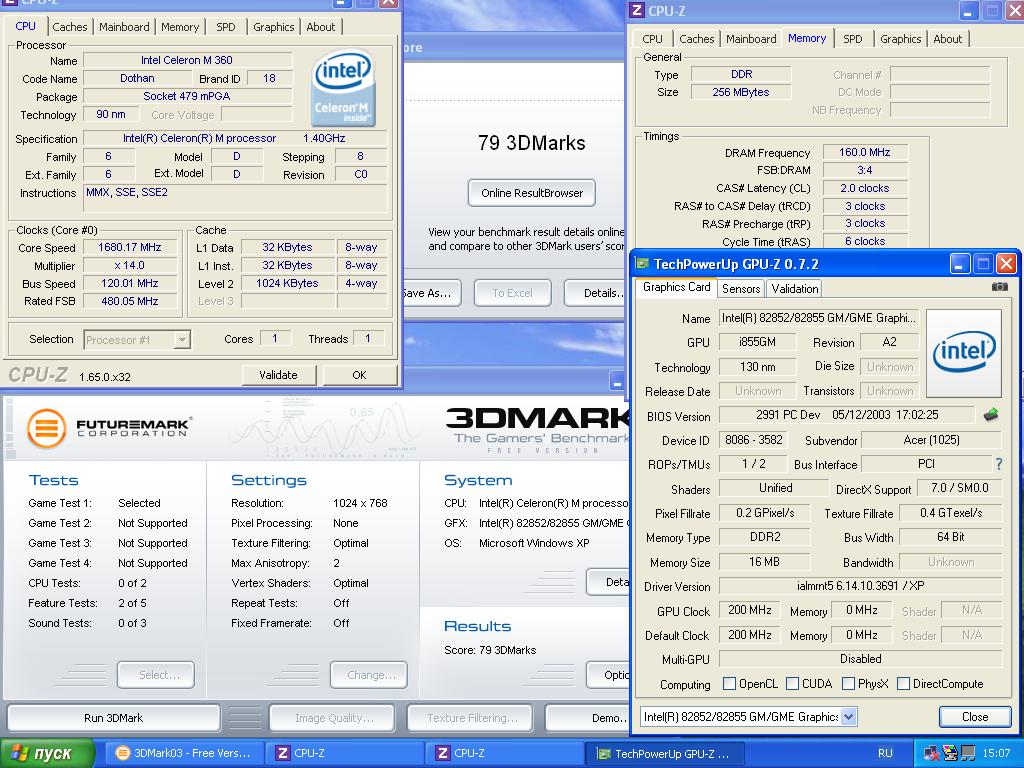The image size is (1024, 768).
Task: Click the Run 3DMark button
Action: coord(114,718)
